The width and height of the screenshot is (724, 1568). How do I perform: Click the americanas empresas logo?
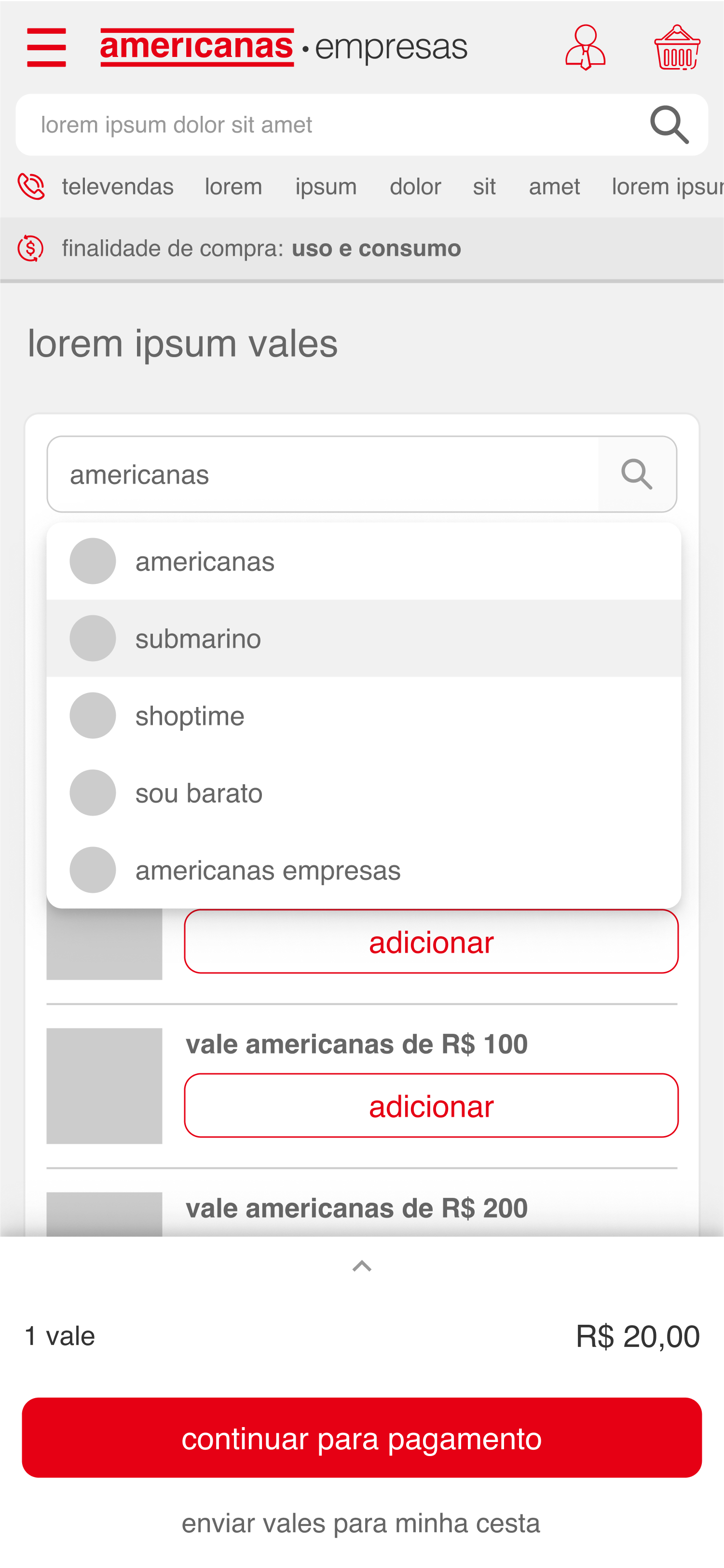(284, 47)
